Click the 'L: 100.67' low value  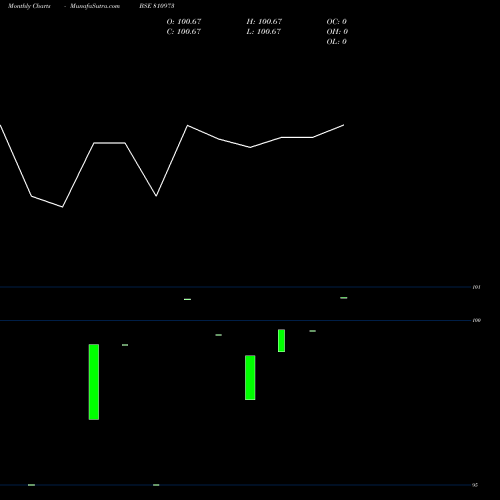click(264, 32)
